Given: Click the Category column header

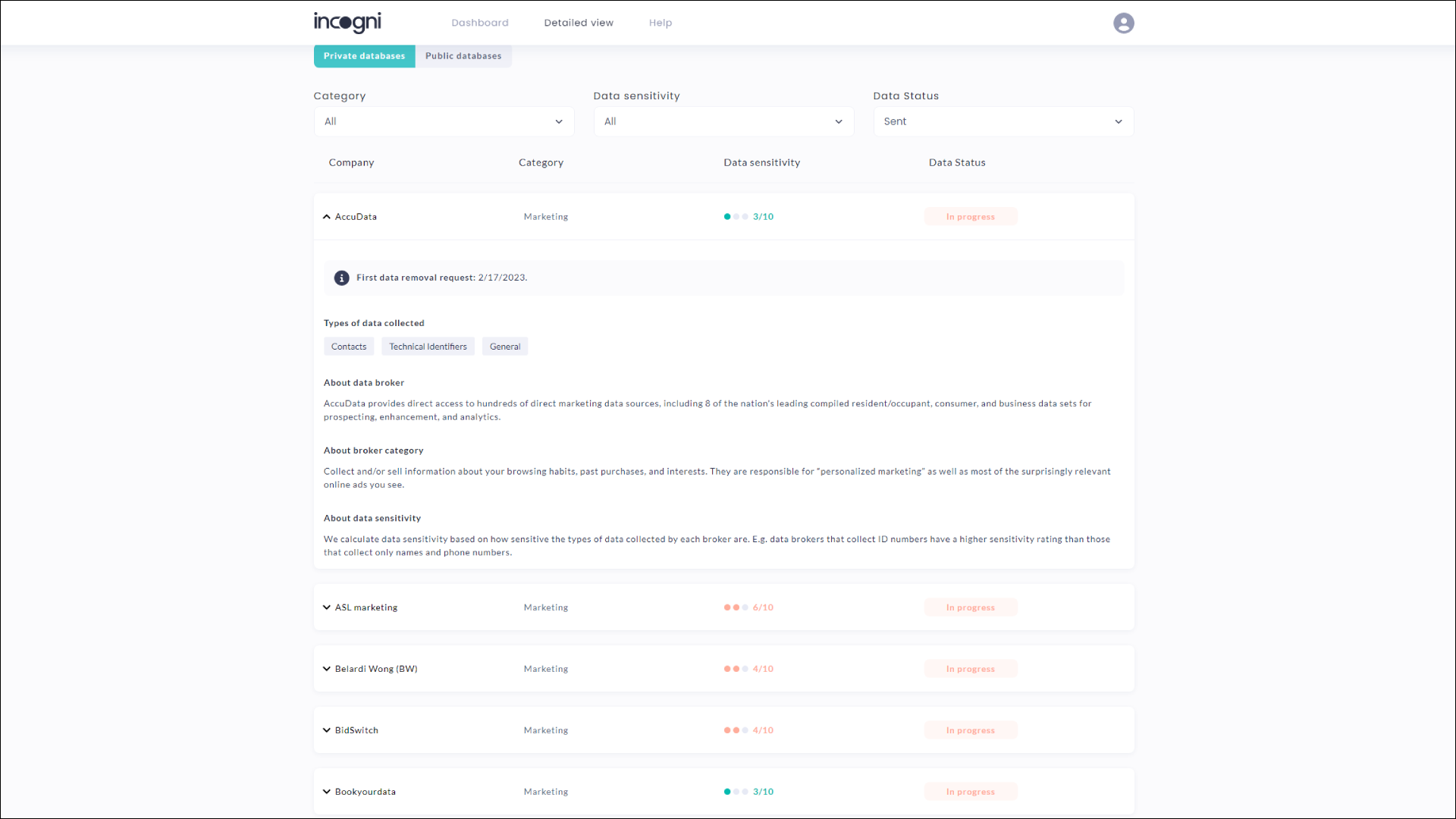Looking at the screenshot, I should coord(541,163).
